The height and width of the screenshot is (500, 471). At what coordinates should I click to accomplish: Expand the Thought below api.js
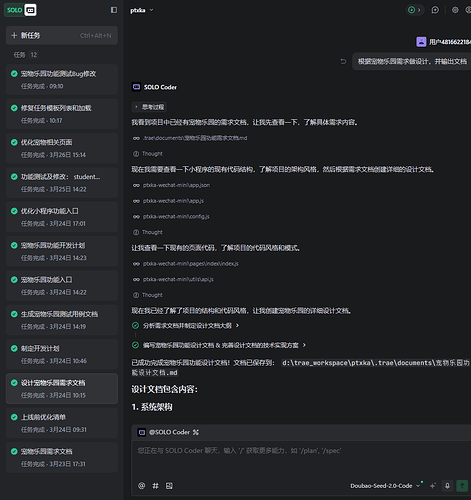click(148, 295)
